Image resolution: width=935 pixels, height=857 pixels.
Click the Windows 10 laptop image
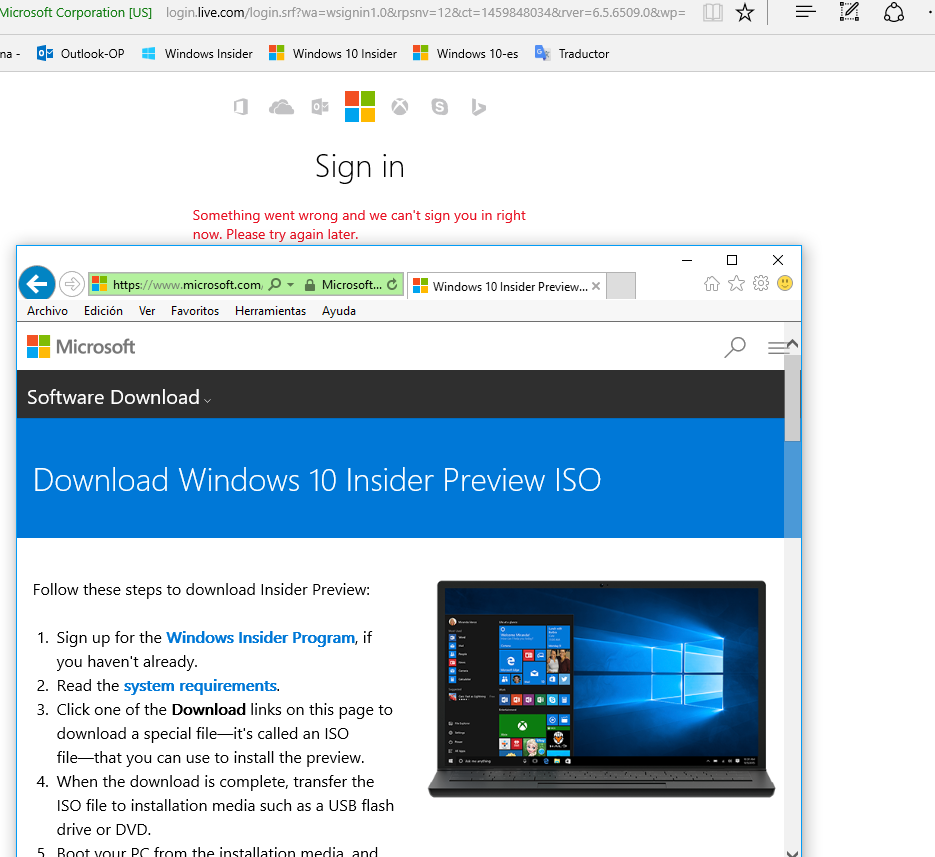(602, 689)
